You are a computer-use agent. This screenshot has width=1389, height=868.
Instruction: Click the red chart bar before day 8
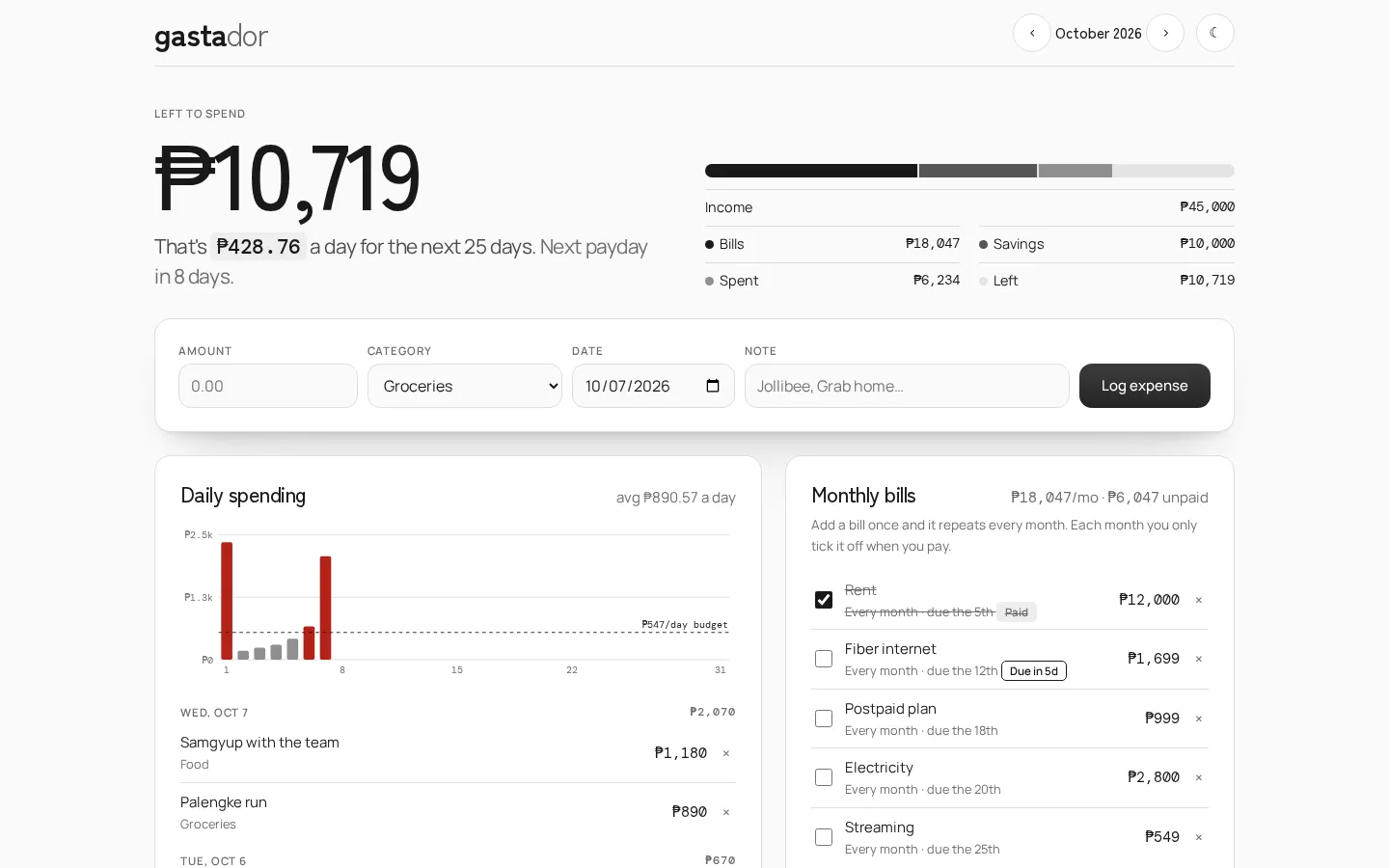tap(325, 608)
